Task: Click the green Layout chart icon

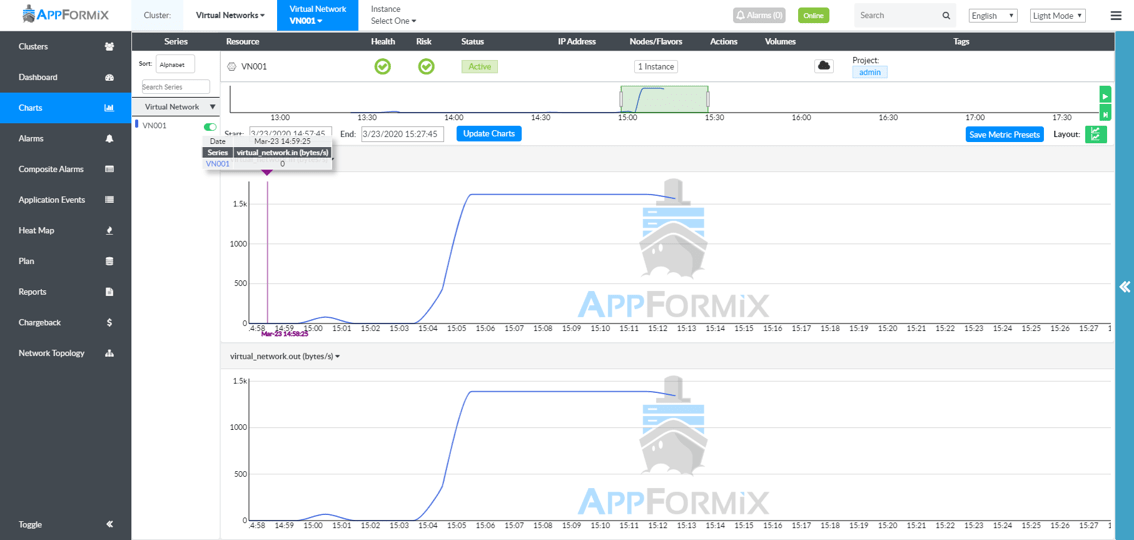Action: [x=1096, y=134]
